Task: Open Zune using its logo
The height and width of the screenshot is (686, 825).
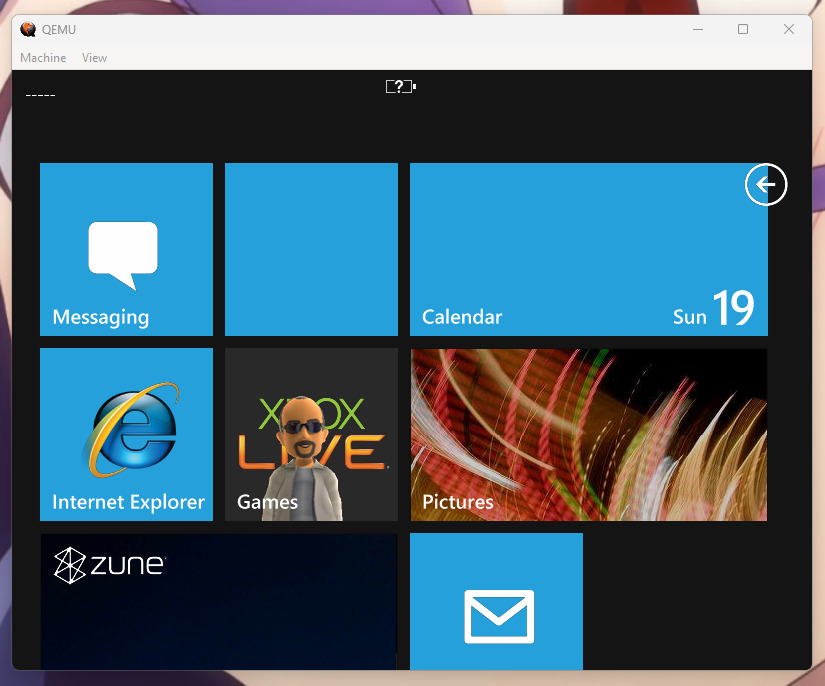Action: (x=109, y=565)
